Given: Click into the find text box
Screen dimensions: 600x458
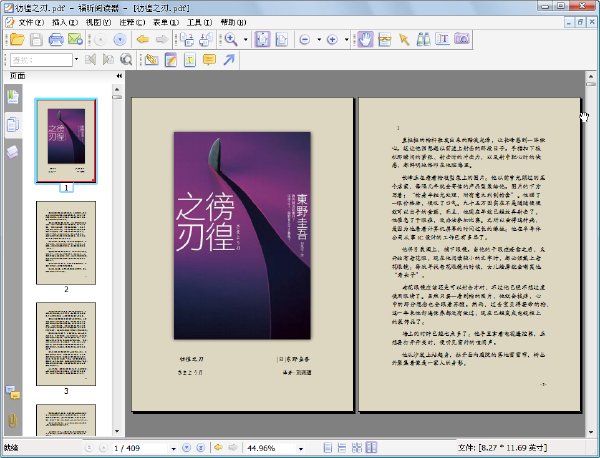Looking at the screenshot, I should pos(41,60).
